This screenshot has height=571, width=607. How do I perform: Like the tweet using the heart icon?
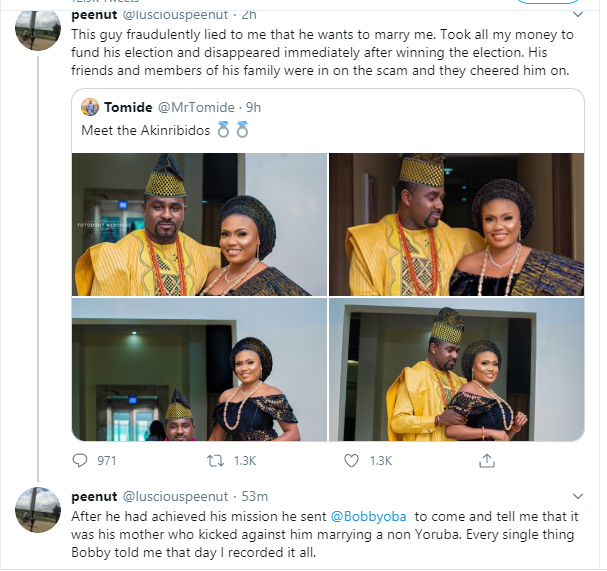coord(351,461)
